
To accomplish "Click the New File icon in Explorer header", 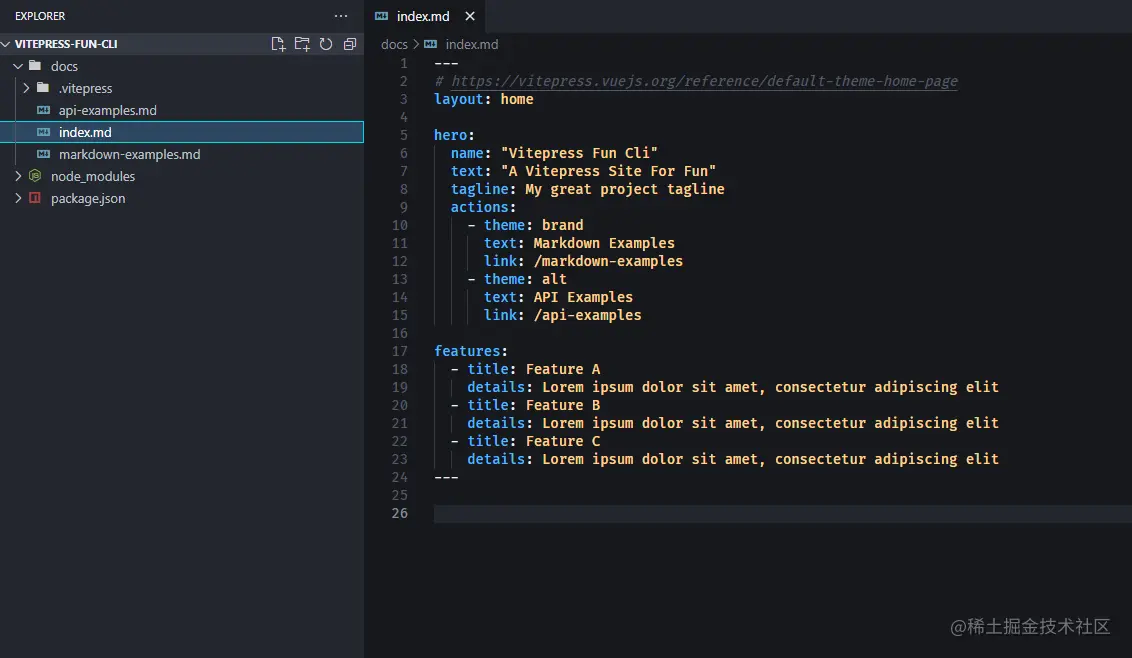I will [x=278, y=44].
